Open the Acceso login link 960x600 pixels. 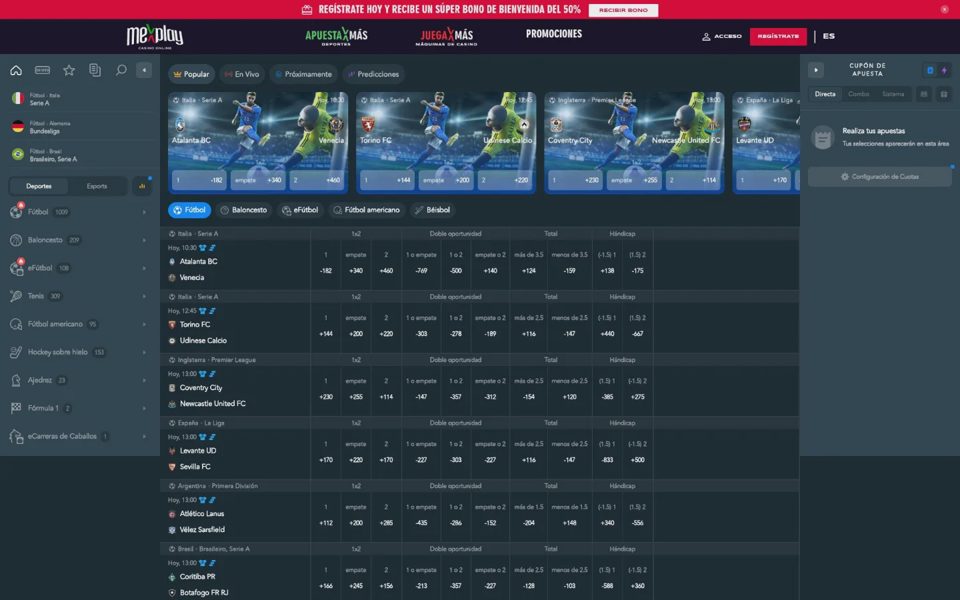[x=722, y=37]
